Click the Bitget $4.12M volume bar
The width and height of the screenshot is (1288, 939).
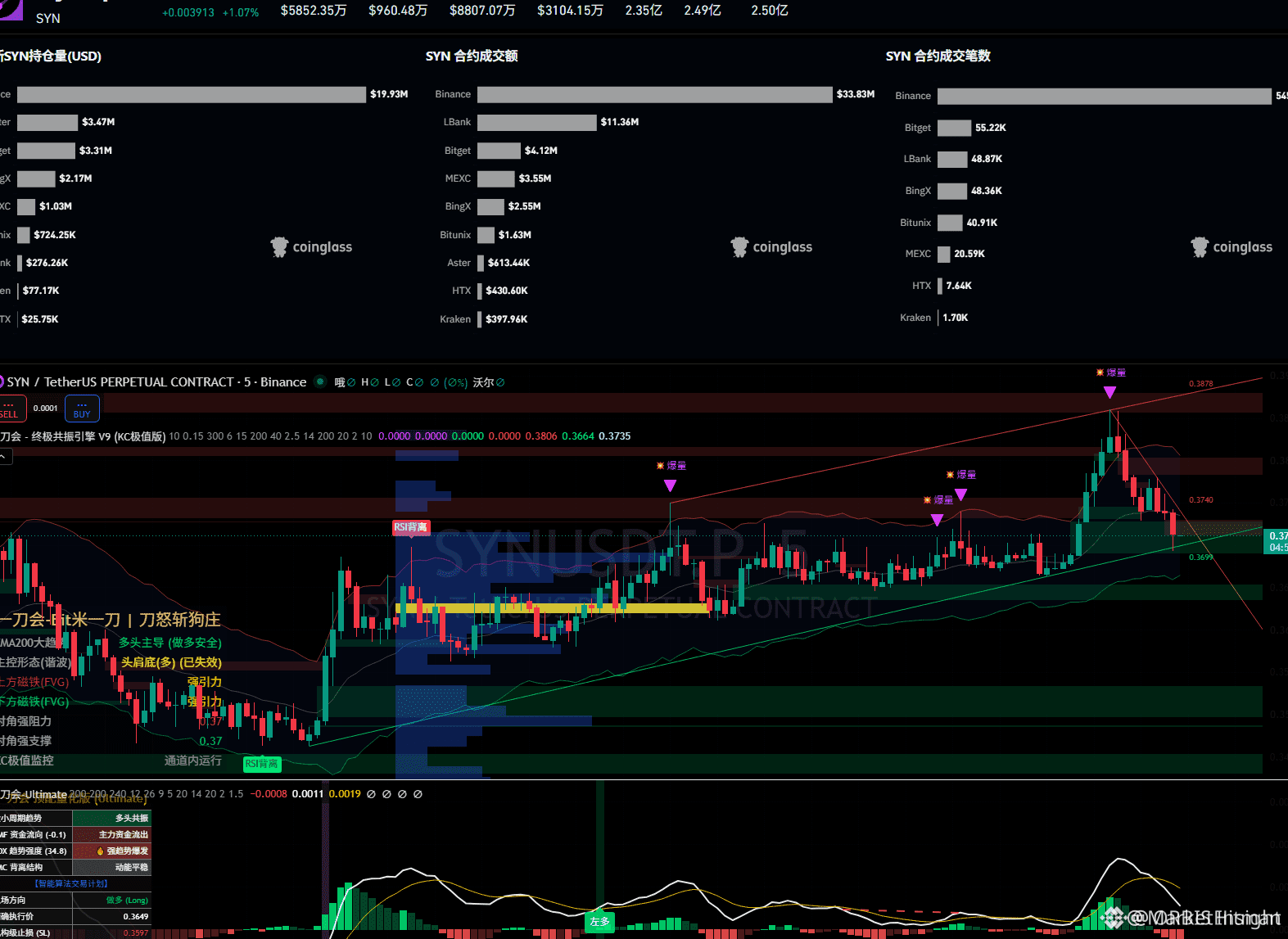(x=499, y=151)
